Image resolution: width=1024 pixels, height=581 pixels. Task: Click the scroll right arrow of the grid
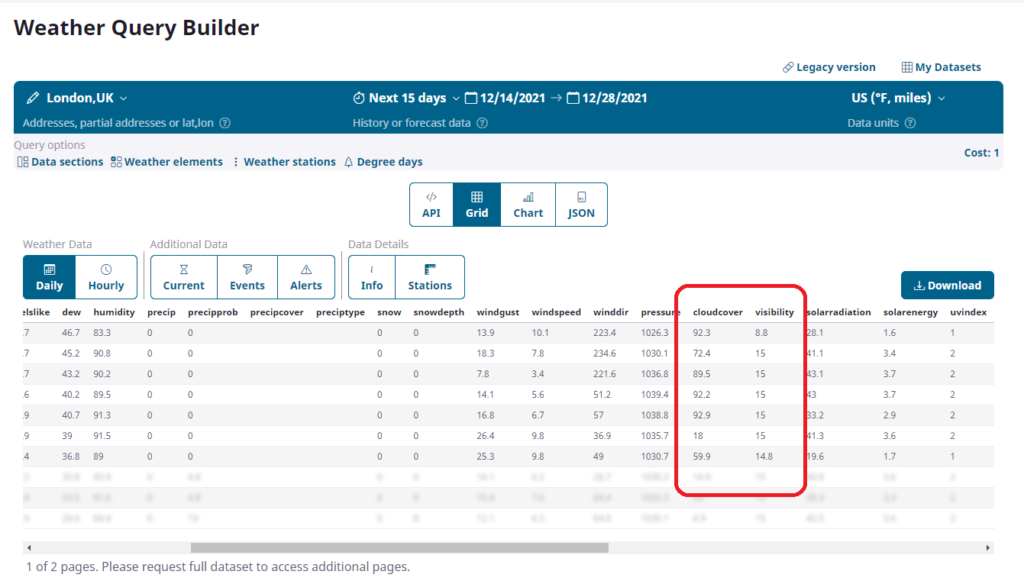tap(987, 548)
